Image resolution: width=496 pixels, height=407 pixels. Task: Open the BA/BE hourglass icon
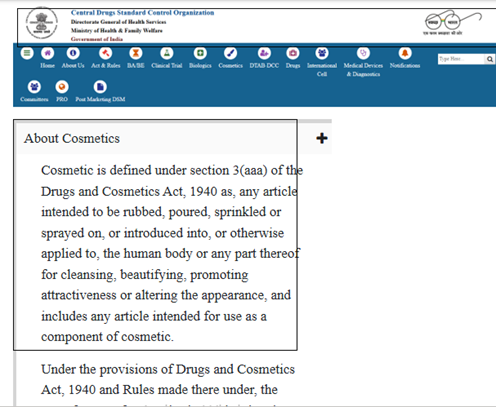[136, 53]
